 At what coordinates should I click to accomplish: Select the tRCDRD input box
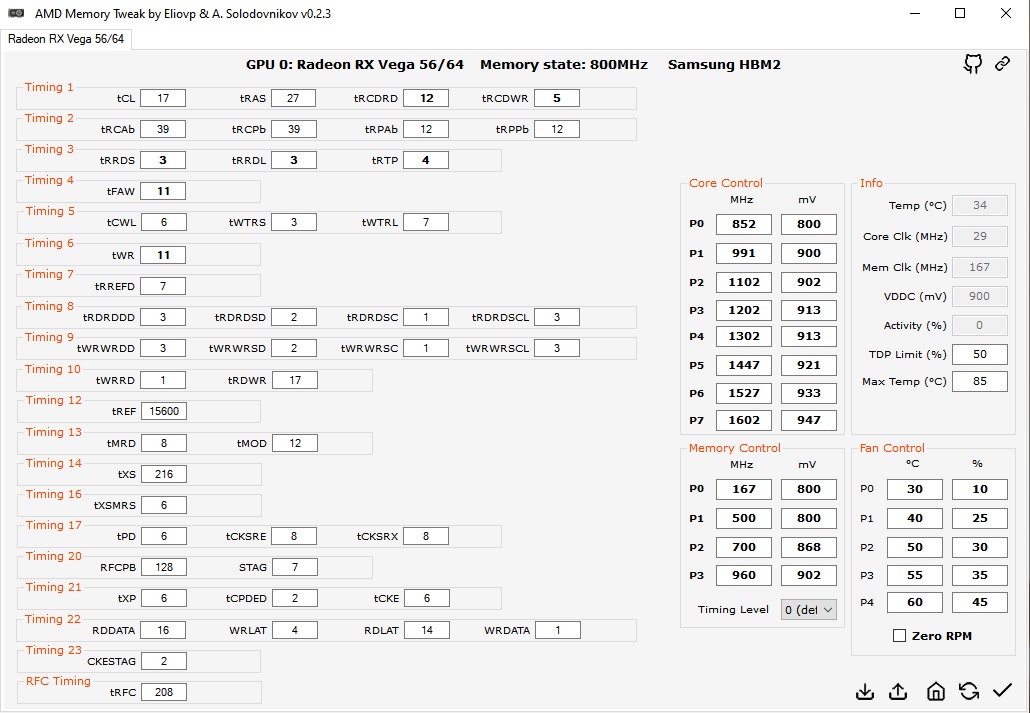click(426, 98)
